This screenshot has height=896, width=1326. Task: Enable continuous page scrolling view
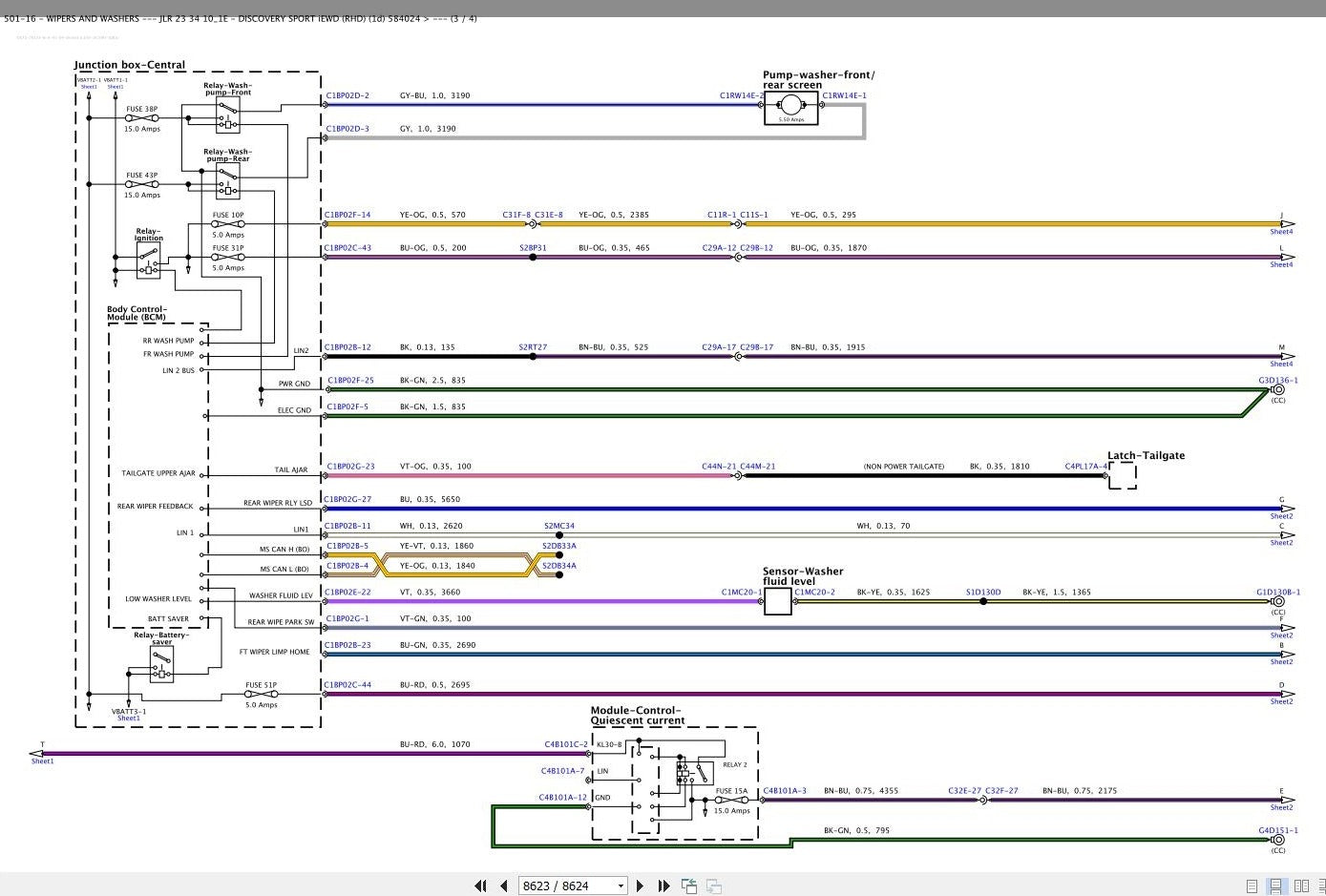[1275, 886]
